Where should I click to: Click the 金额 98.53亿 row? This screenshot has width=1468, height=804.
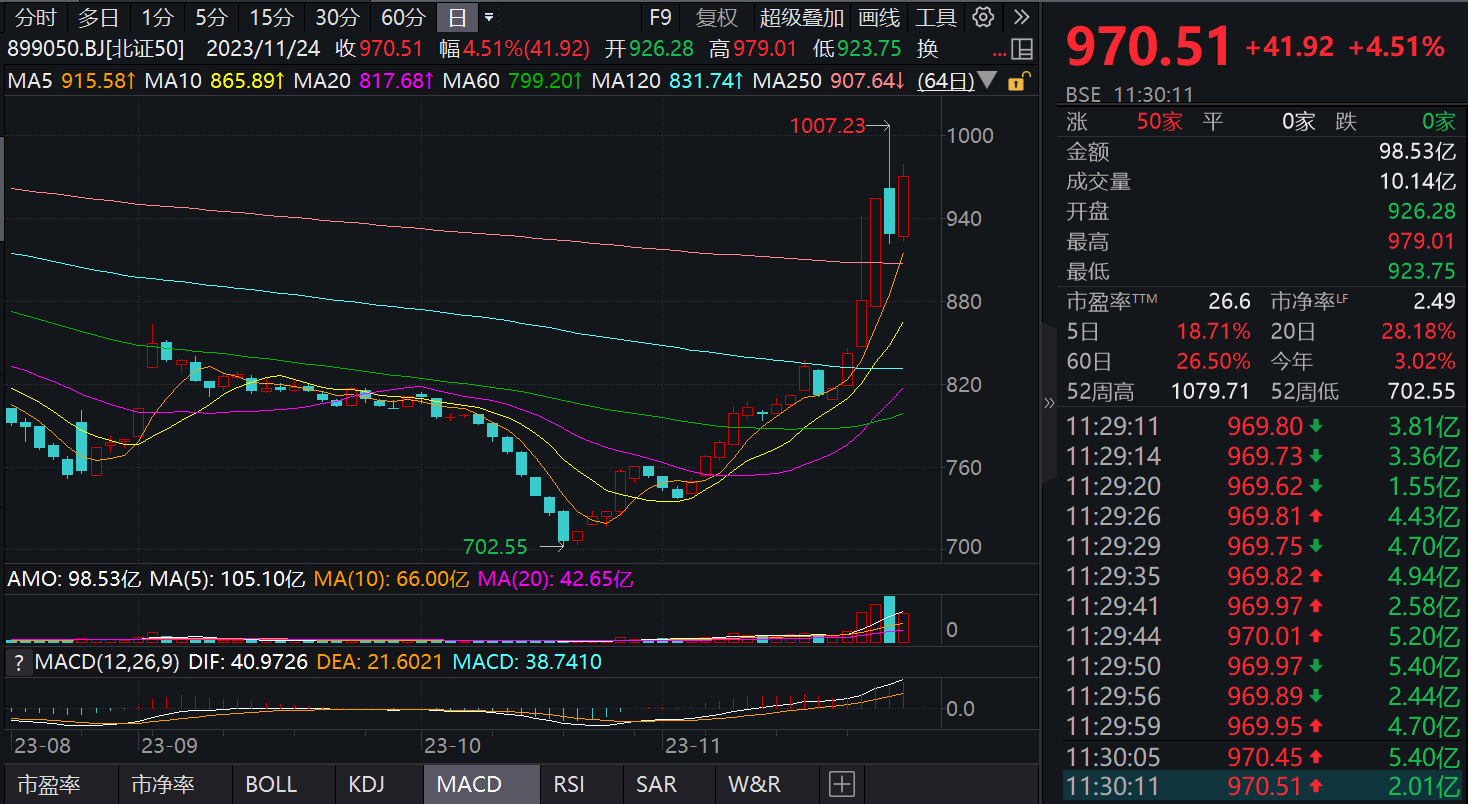[1260, 152]
